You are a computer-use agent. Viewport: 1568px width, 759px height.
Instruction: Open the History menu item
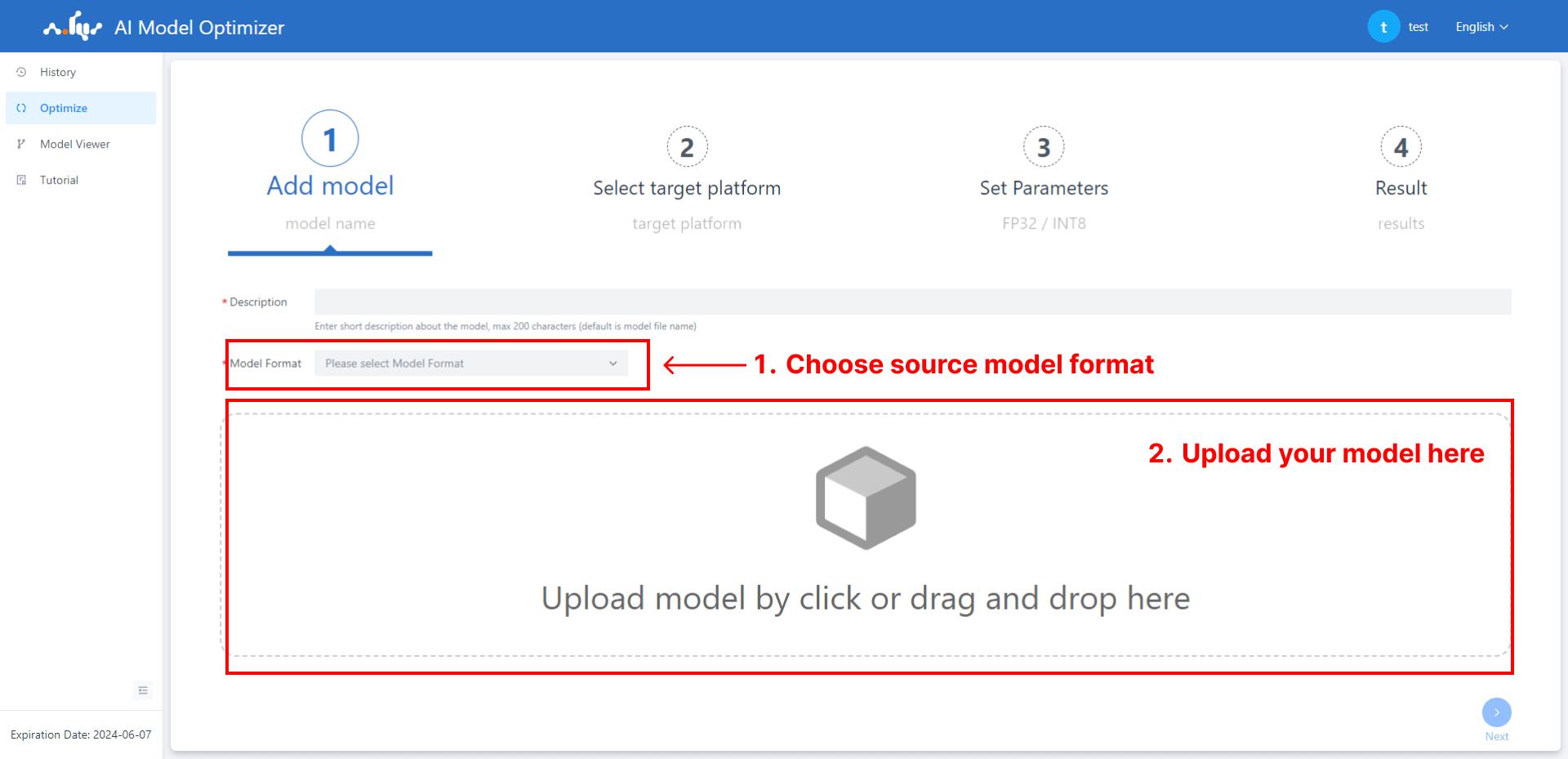58,72
